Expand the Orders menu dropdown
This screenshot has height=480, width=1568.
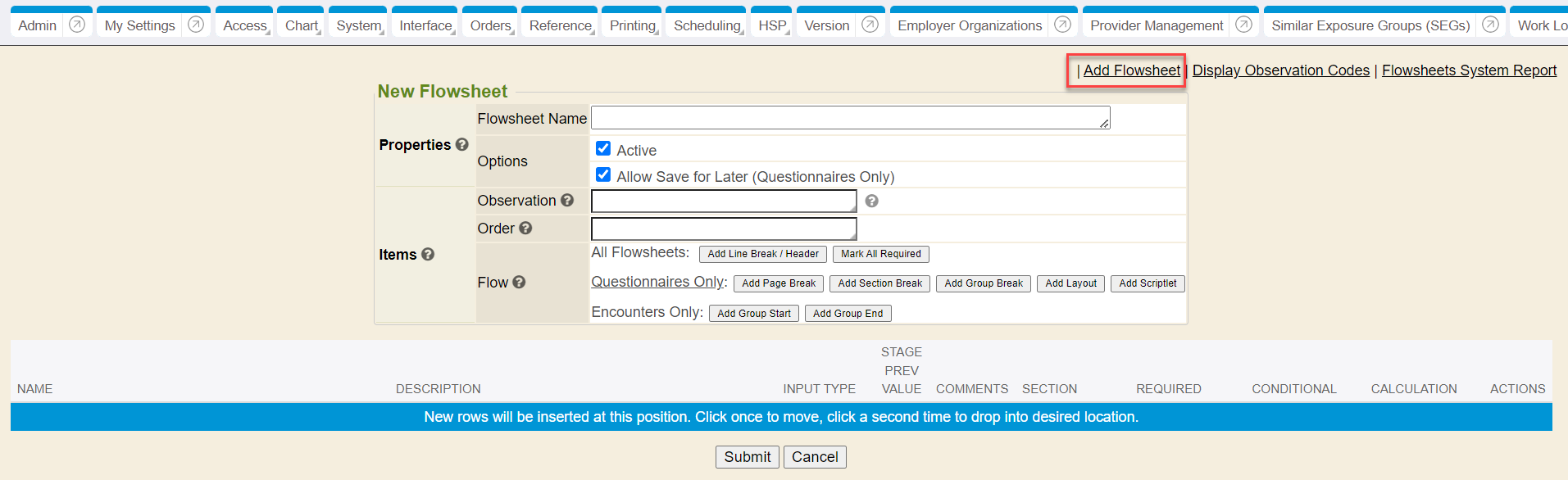pyautogui.click(x=491, y=25)
